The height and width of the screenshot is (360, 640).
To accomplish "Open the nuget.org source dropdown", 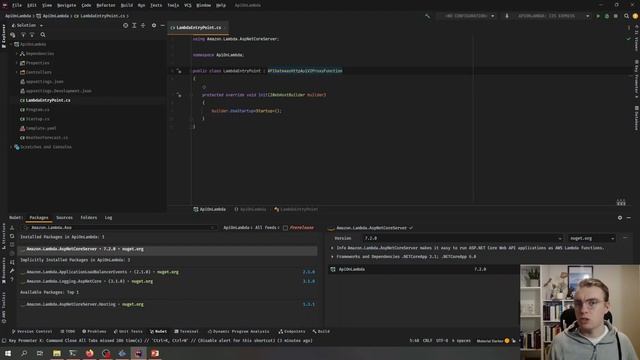I will [592, 238].
